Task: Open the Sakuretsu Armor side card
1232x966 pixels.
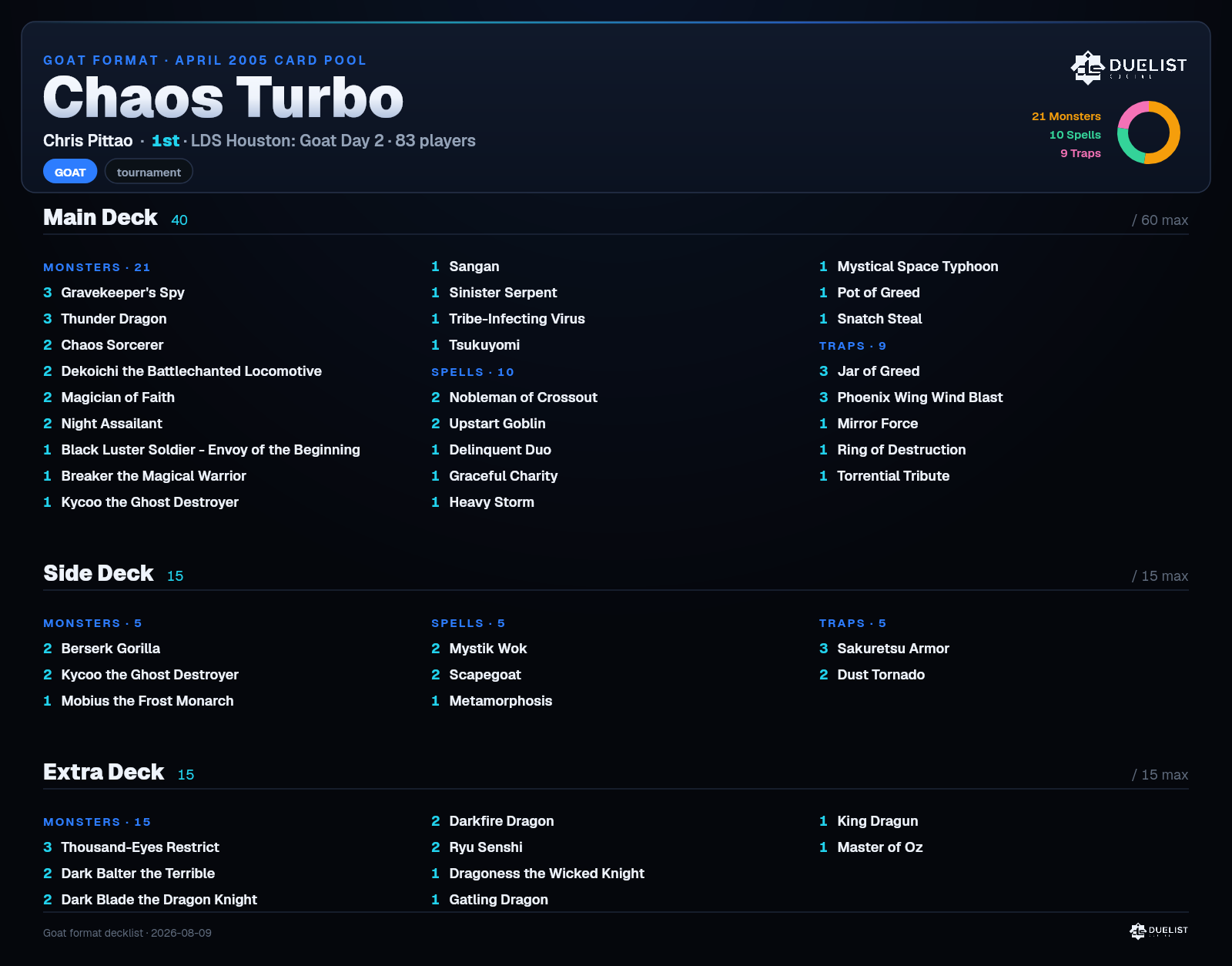Action: (x=884, y=649)
